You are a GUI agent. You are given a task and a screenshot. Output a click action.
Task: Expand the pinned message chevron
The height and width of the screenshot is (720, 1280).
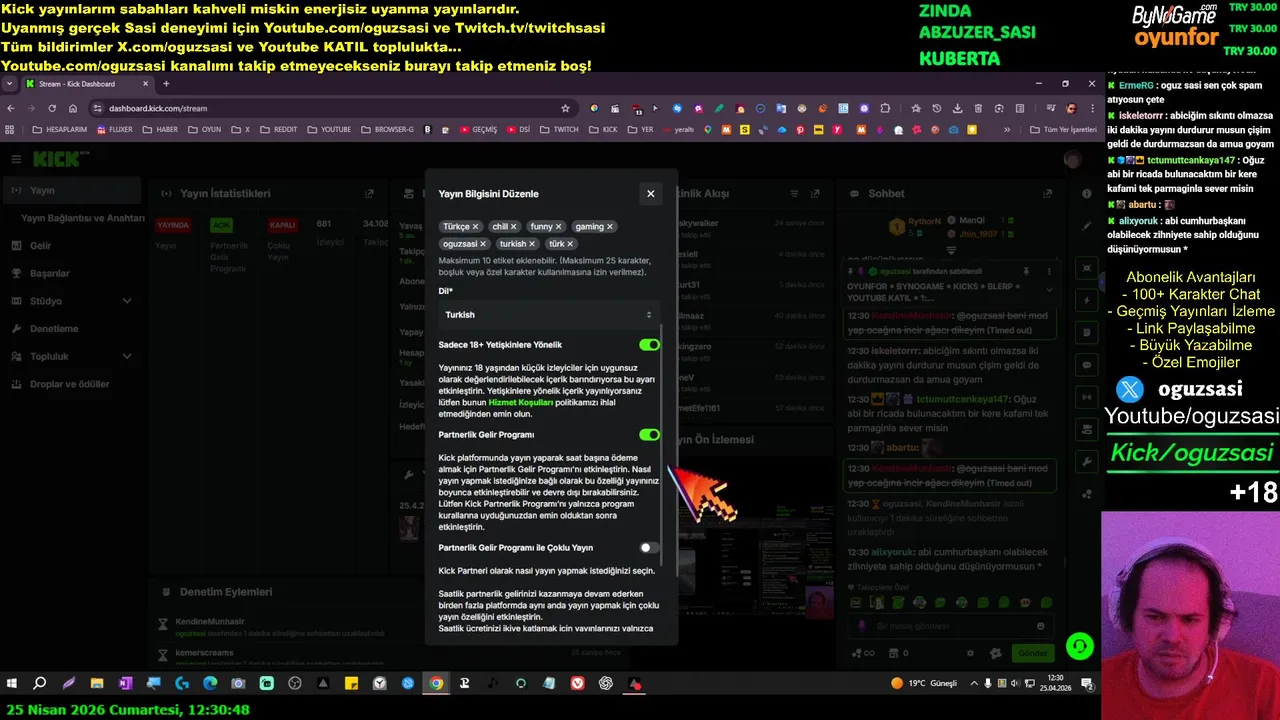point(1049,290)
